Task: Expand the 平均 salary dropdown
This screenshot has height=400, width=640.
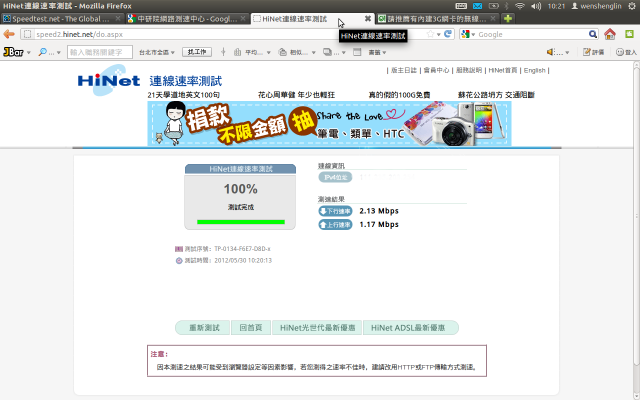Action: click(268, 53)
